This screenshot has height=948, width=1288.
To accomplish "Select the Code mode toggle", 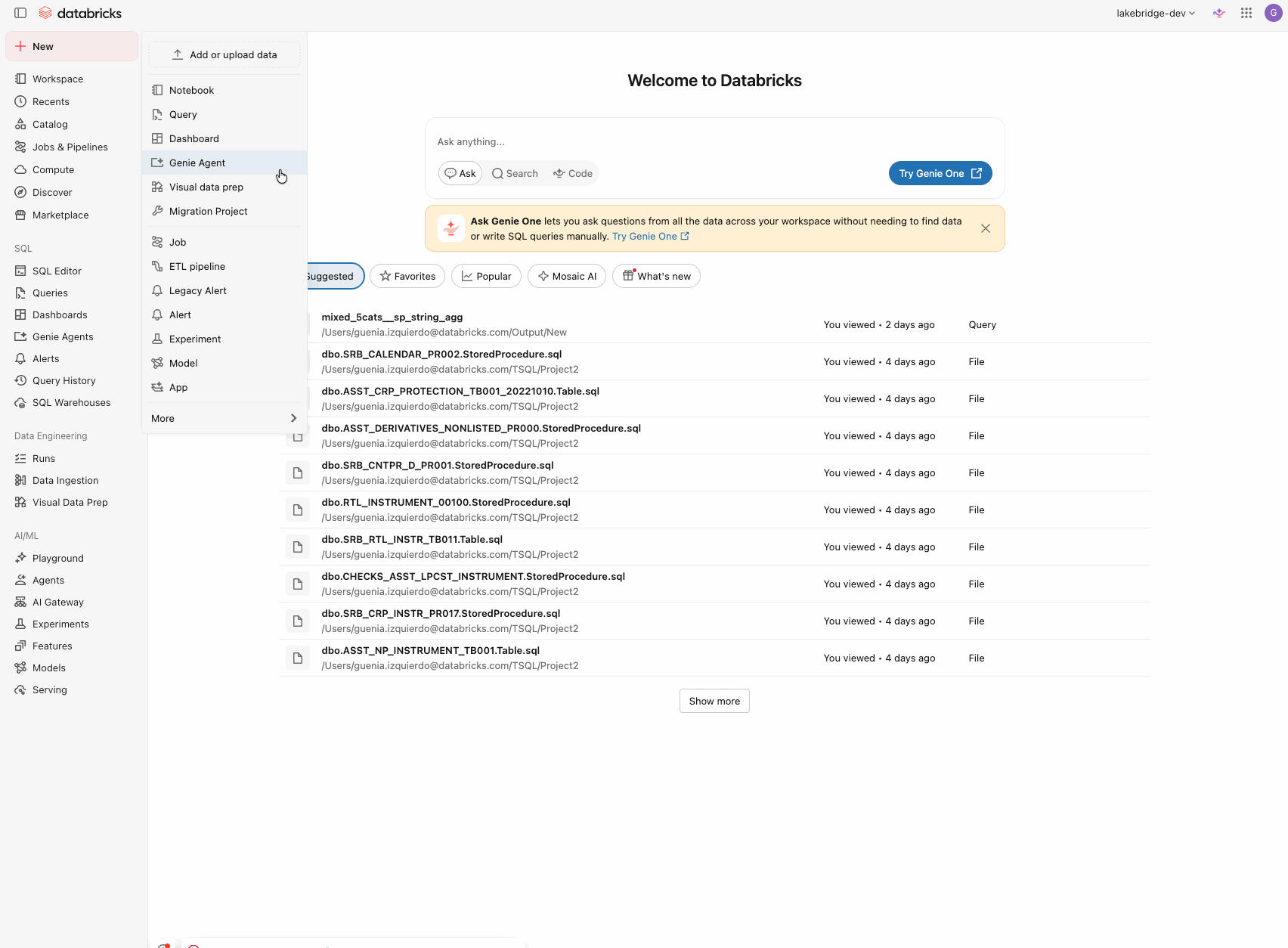I will coord(573,173).
